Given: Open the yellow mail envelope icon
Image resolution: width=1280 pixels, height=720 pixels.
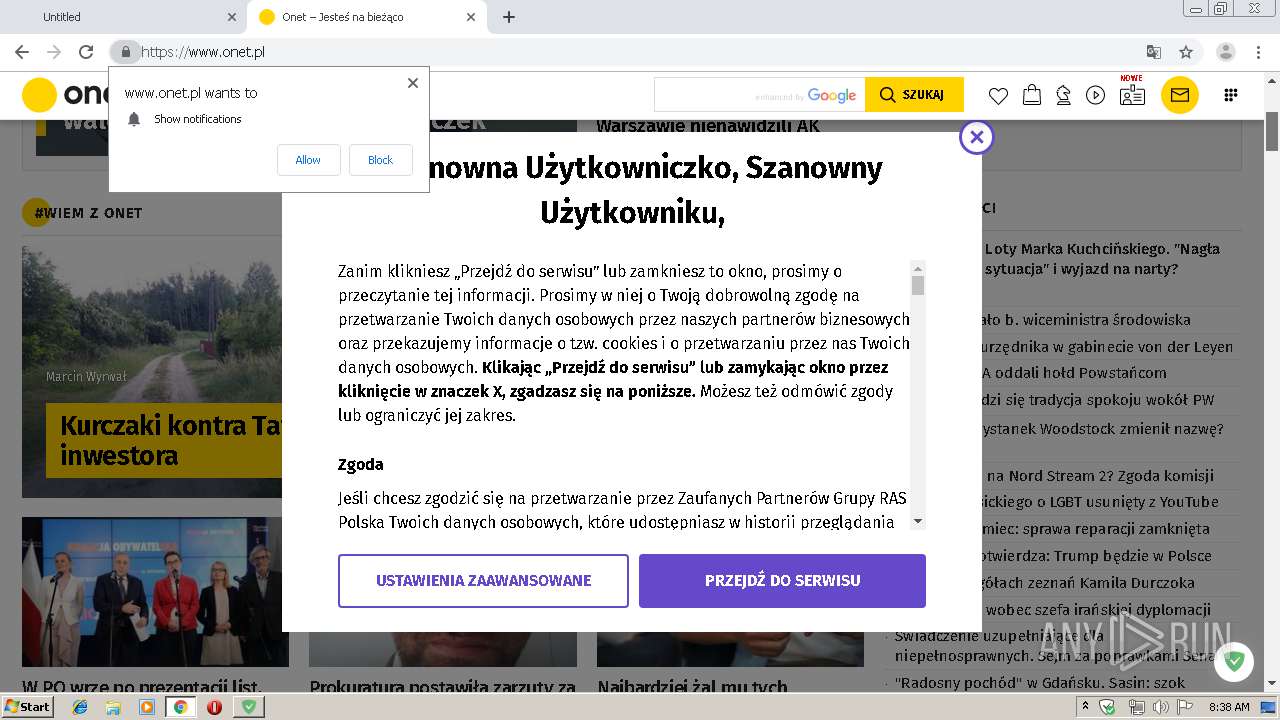Looking at the screenshot, I should [x=1179, y=95].
